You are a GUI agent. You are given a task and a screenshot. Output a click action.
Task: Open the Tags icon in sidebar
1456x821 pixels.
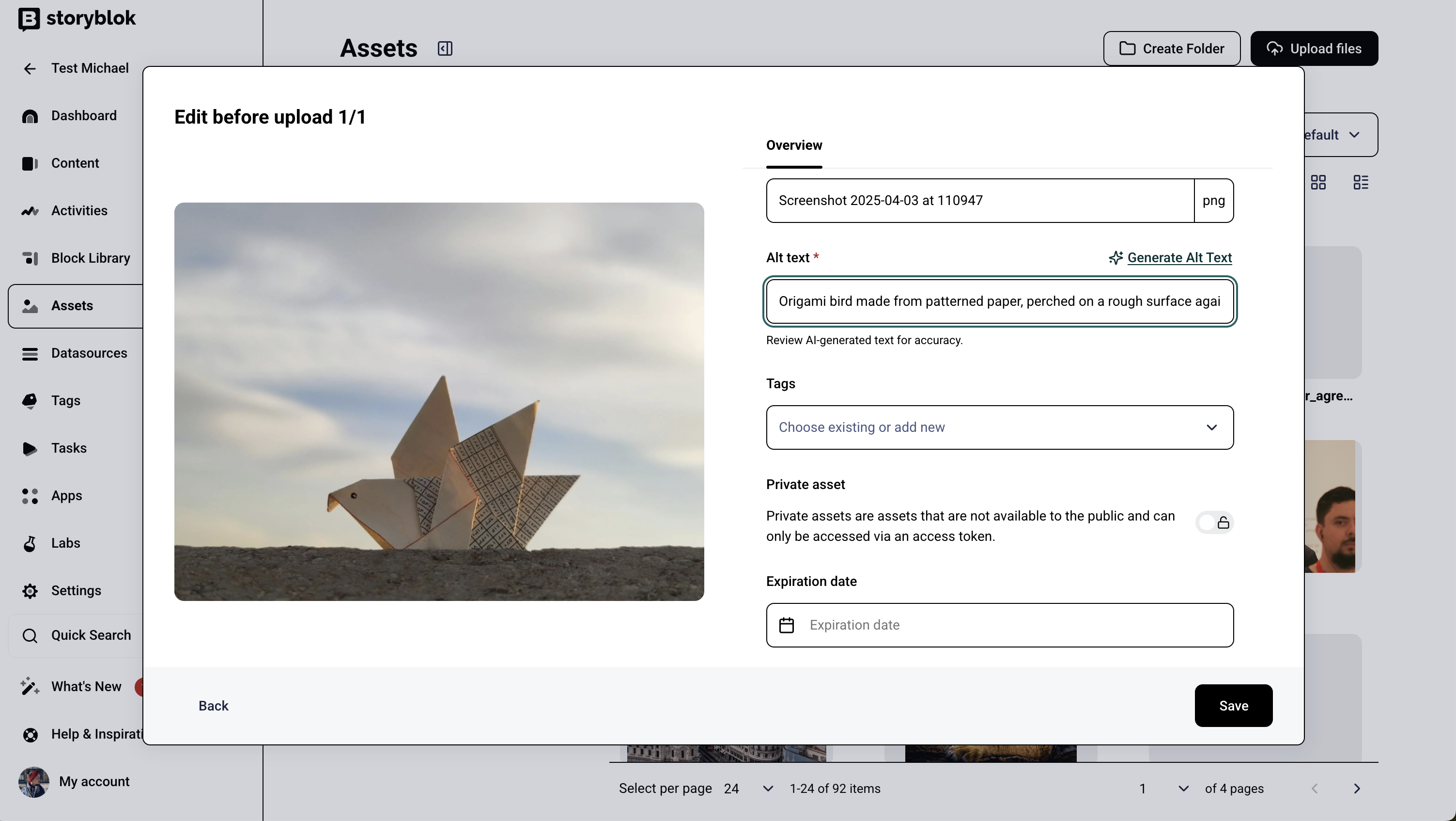30,401
